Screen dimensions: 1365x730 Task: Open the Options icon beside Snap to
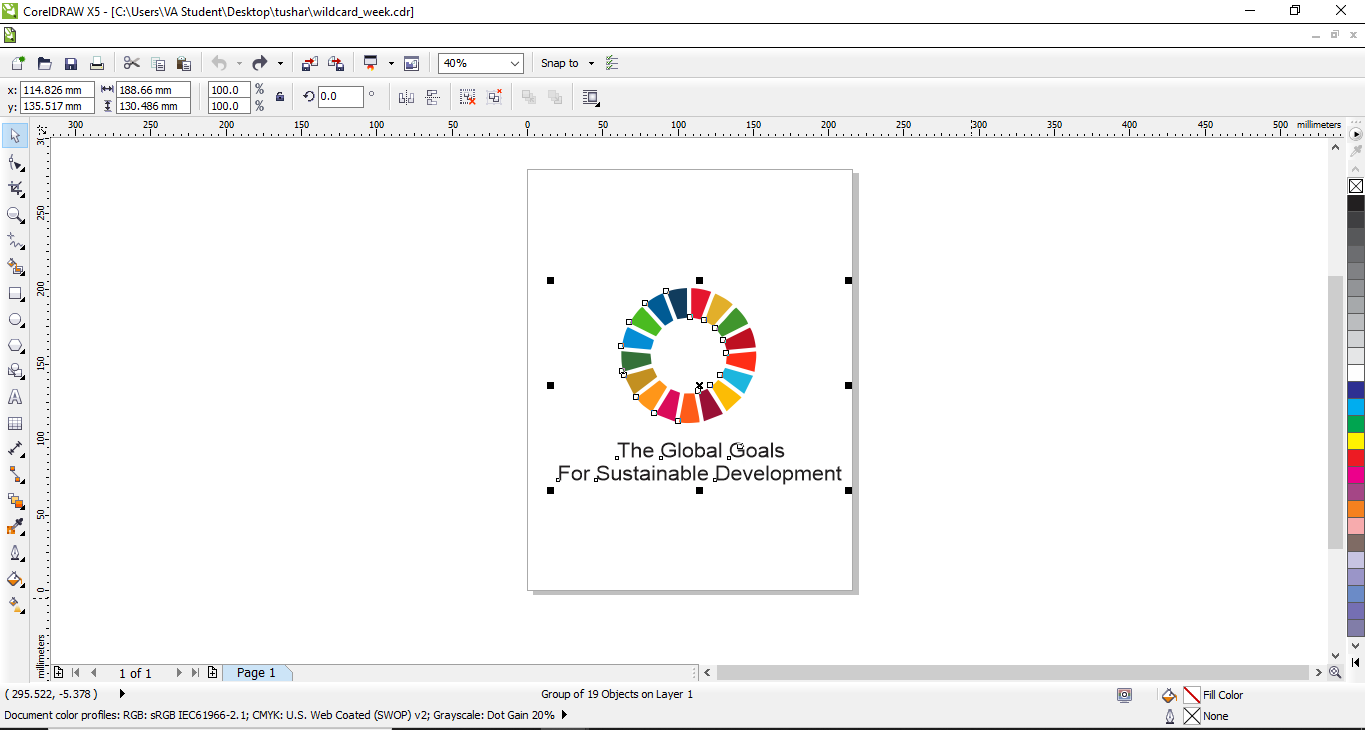click(613, 63)
